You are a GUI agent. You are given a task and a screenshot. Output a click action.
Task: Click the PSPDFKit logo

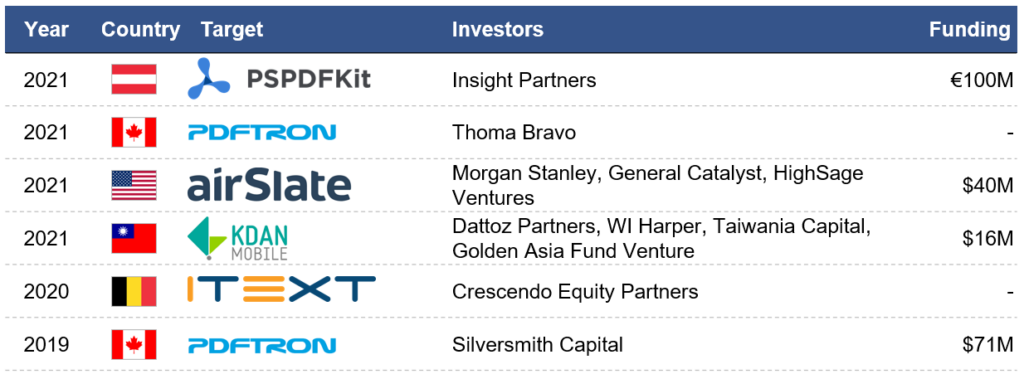click(279, 80)
